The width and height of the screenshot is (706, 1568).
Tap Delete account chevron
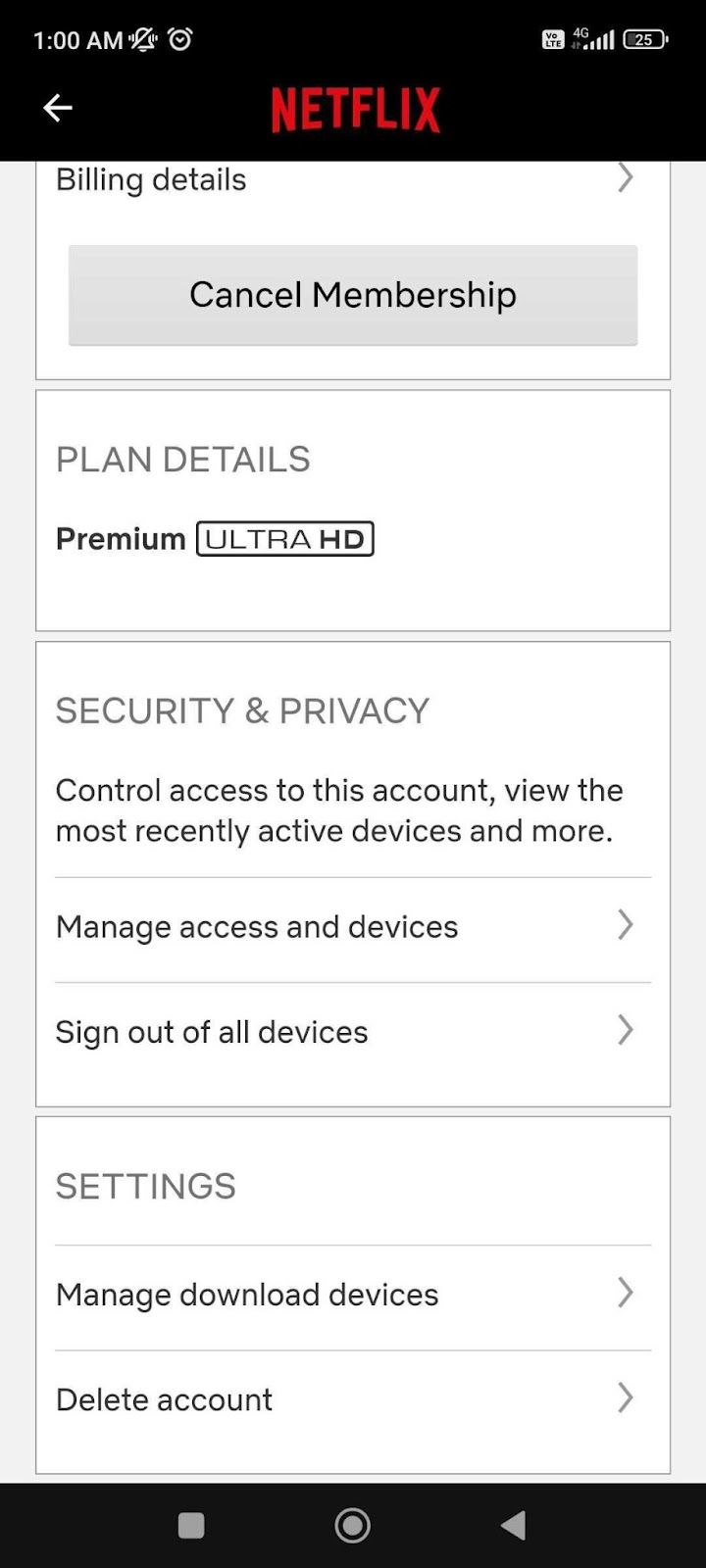pyautogui.click(x=626, y=1398)
